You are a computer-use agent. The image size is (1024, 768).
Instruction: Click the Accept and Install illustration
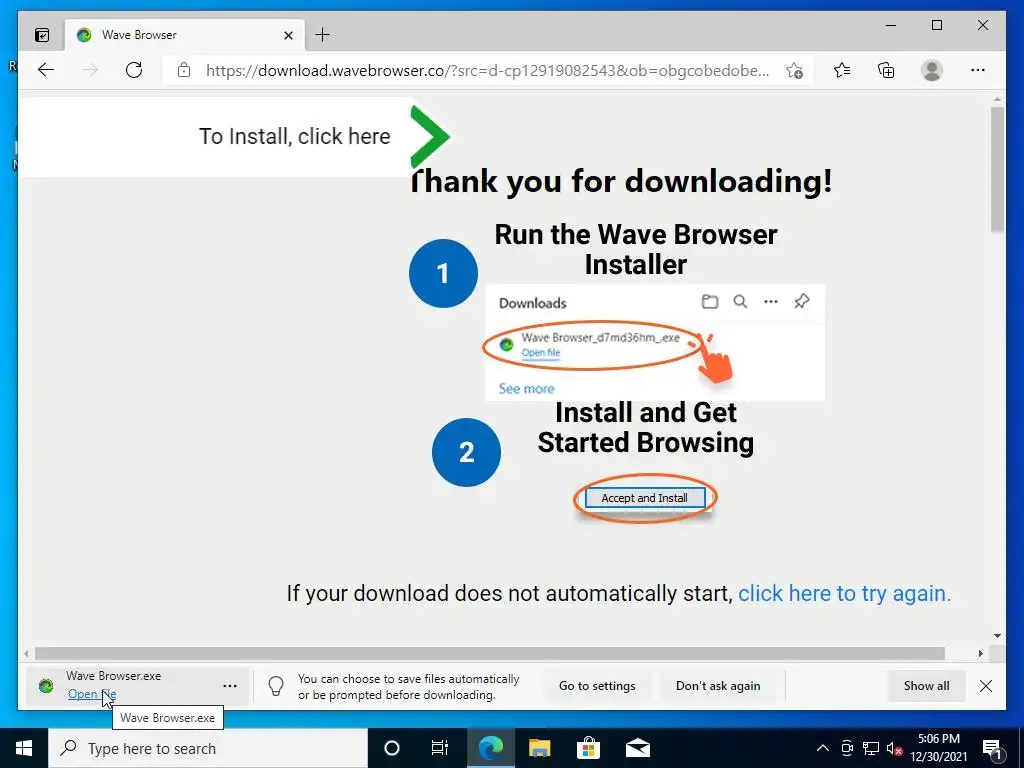pyautogui.click(x=645, y=498)
